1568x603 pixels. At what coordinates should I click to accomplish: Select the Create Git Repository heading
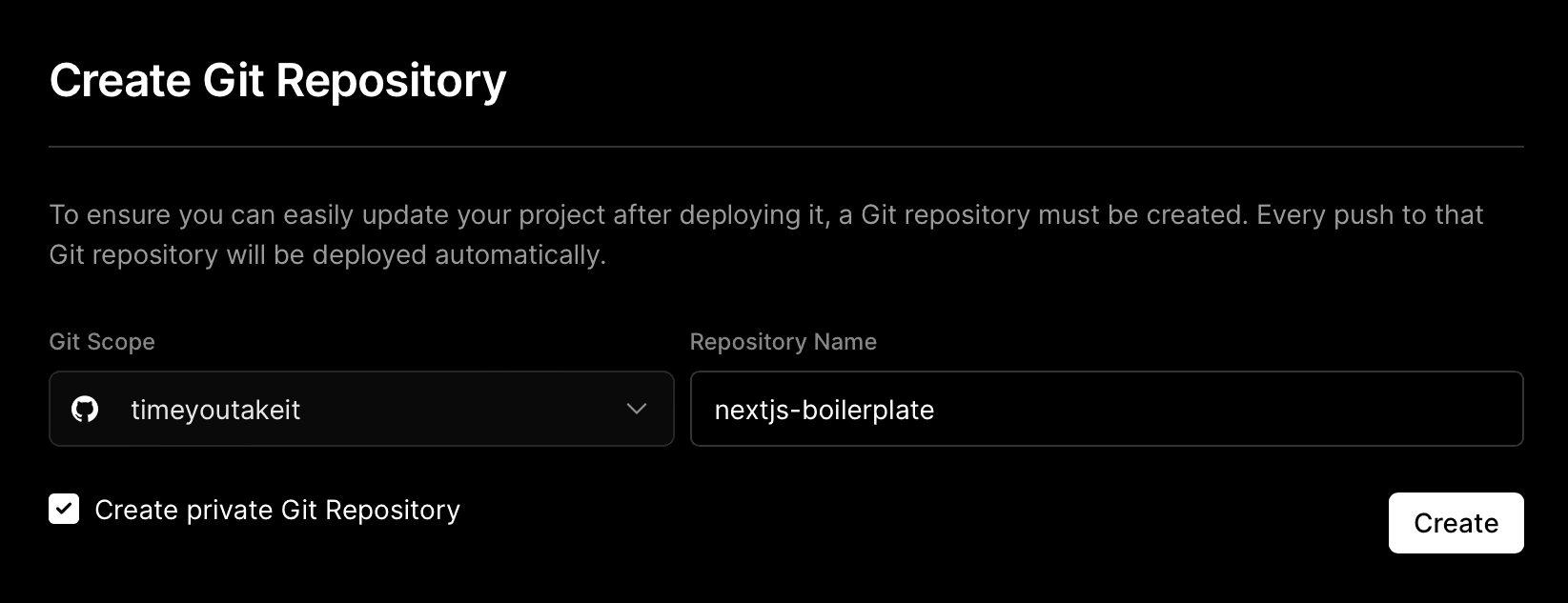tap(278, 80)
